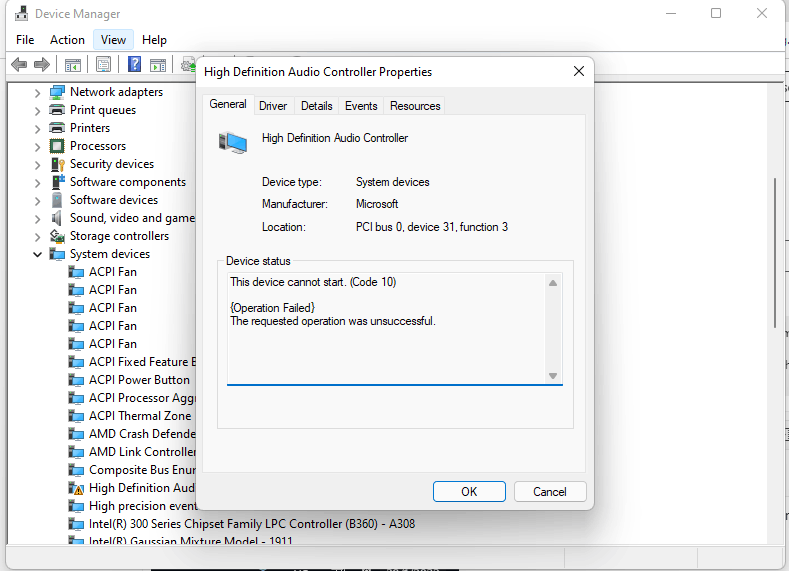
Task: Click the '{Operation Failed}' status line
Action: click(272, 308)
